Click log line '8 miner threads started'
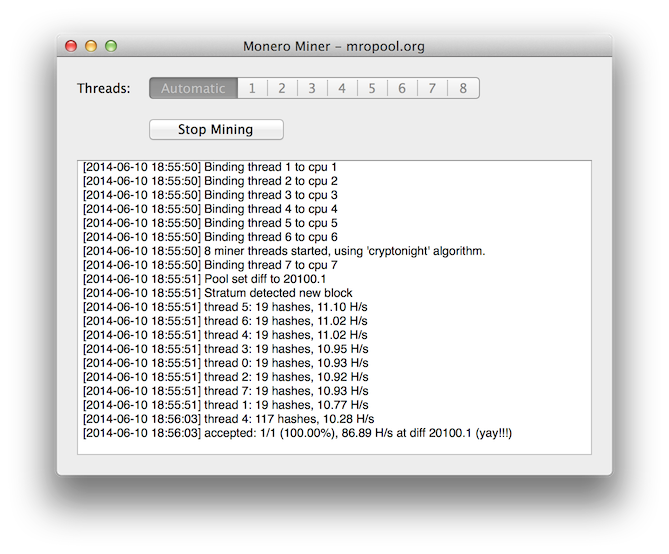This screenshot has width=669, height=554. [x=284, y=251]
